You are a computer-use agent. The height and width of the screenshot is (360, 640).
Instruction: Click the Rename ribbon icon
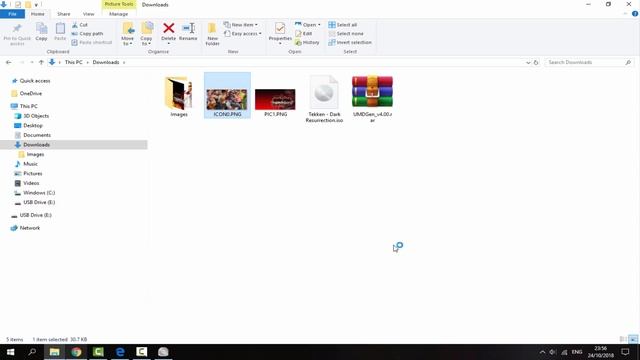tap(188, 28)
